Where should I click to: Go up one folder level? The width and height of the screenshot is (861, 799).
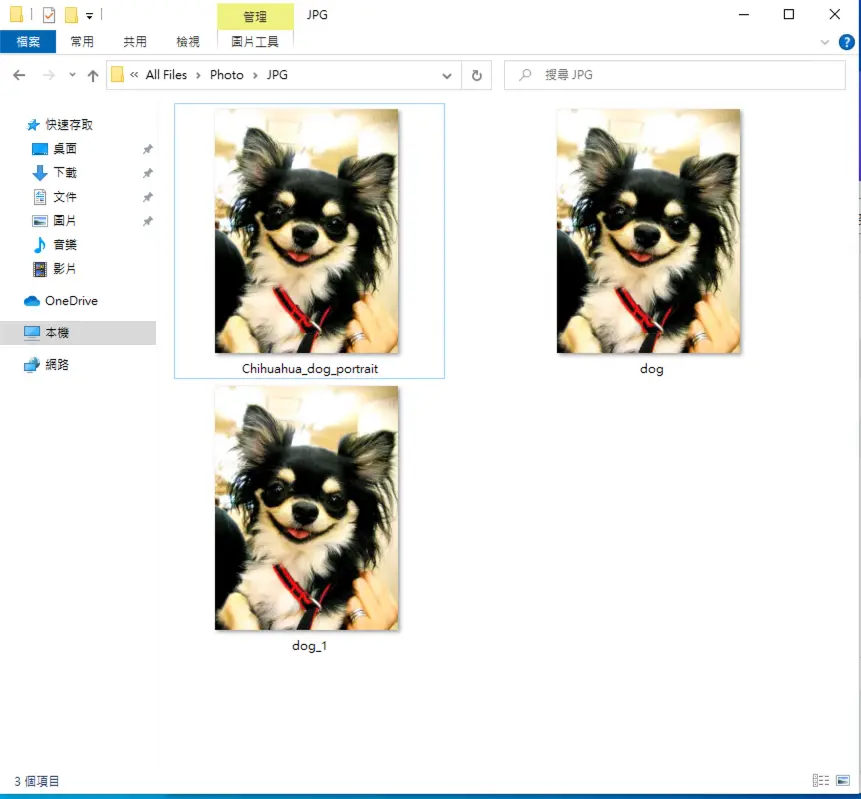point(93,75)
